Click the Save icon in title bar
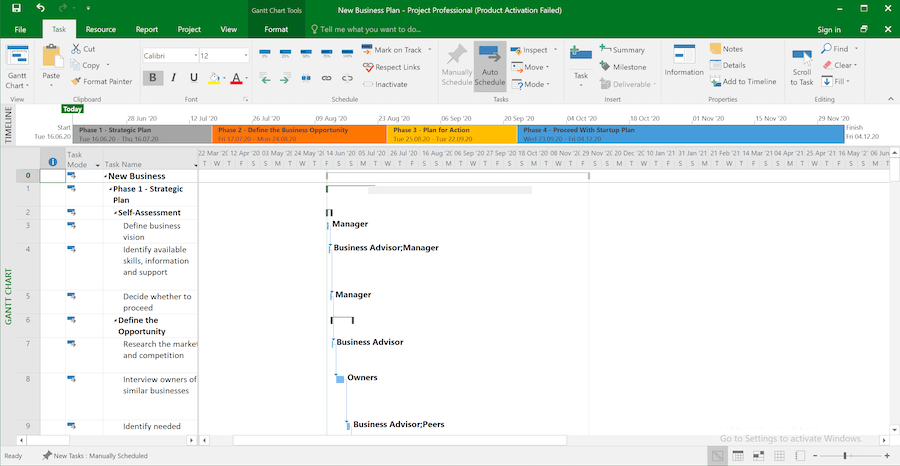Viewport: 900px width, 466px height. (x=16, y=8)
